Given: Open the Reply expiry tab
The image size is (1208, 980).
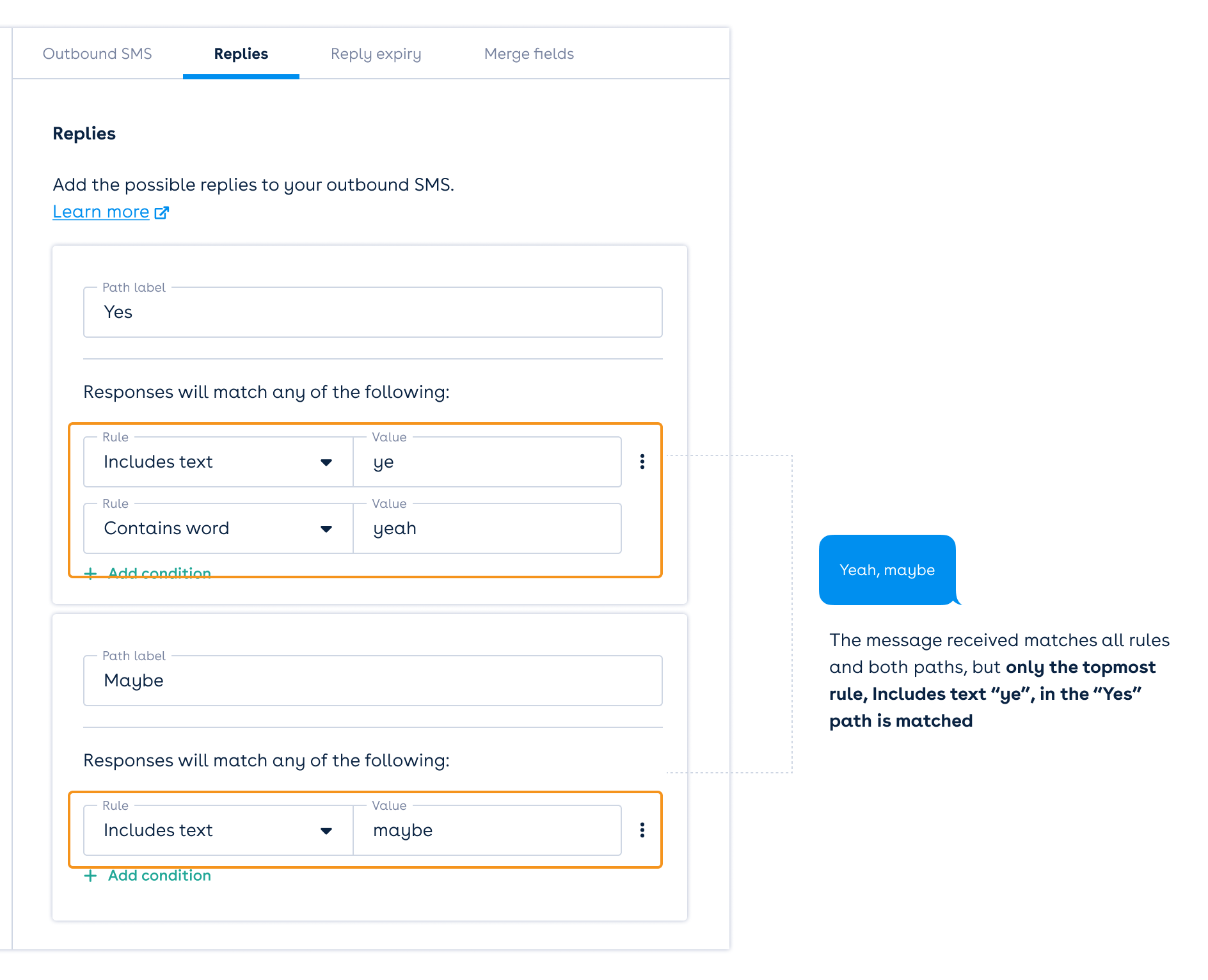Looking at the screenshot, I should point(376,54).
